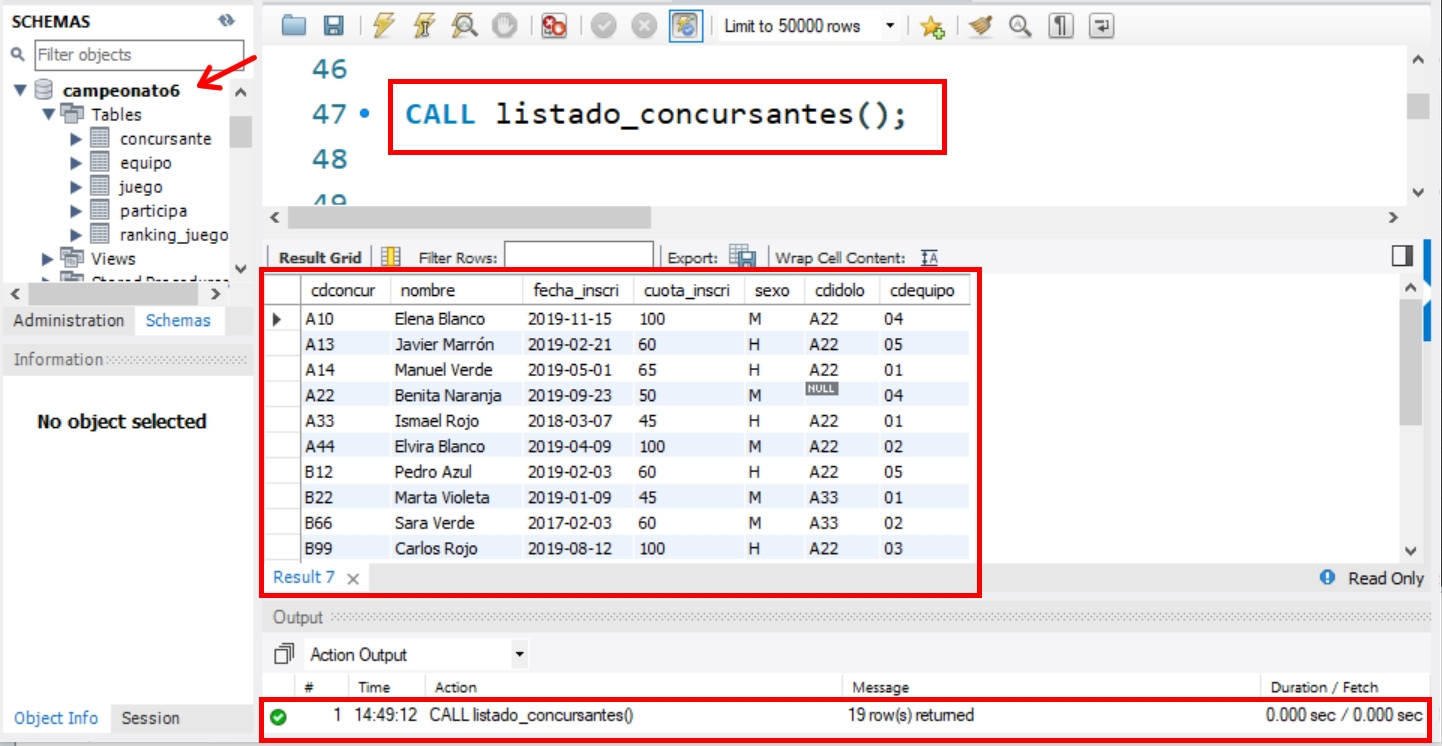The width and height of the screenshot is (1442, 746).
Task: Execute the whole script with lightning icon
Action: coord(383,27)
